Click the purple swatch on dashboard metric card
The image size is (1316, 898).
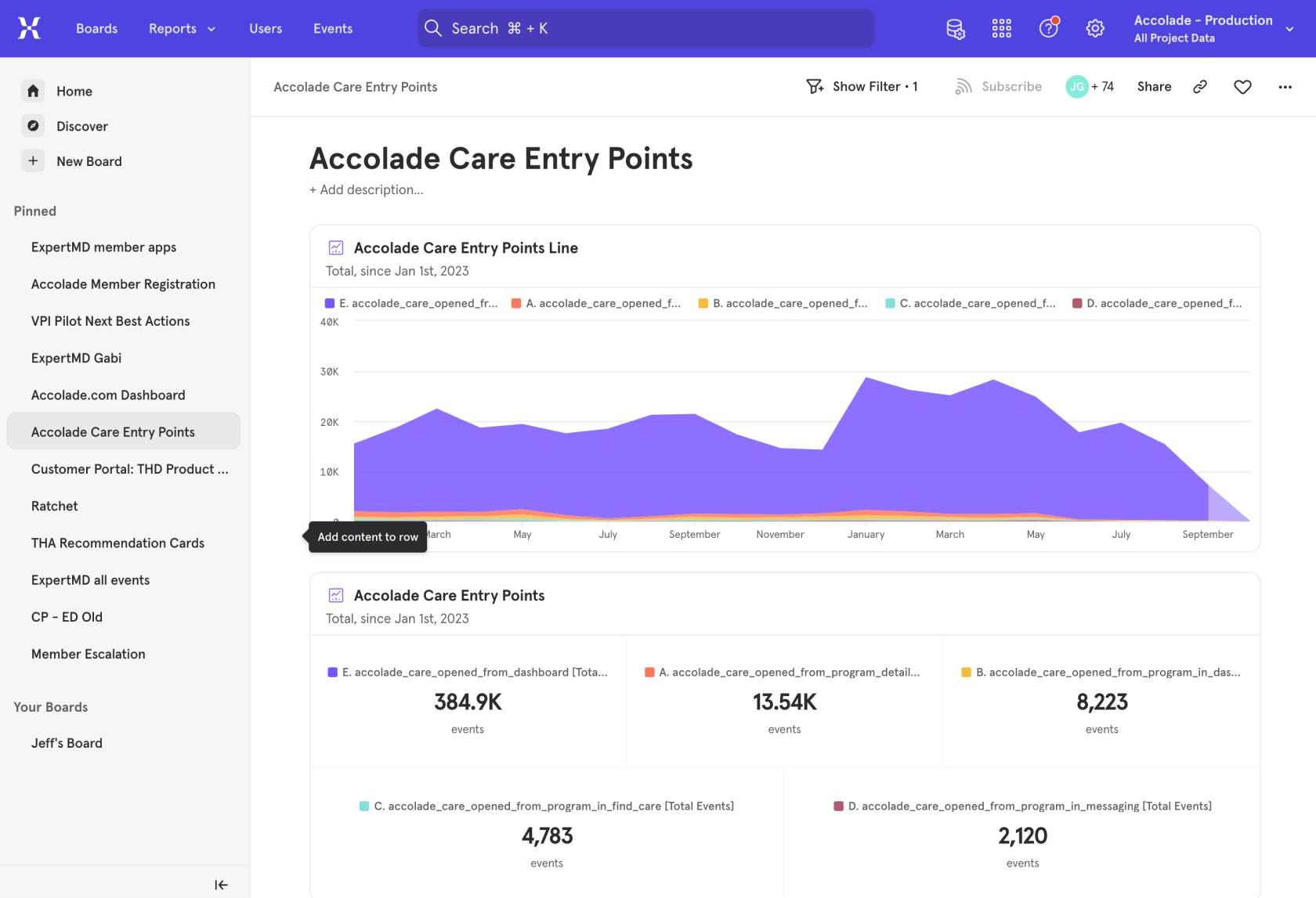tap(333, 673)
